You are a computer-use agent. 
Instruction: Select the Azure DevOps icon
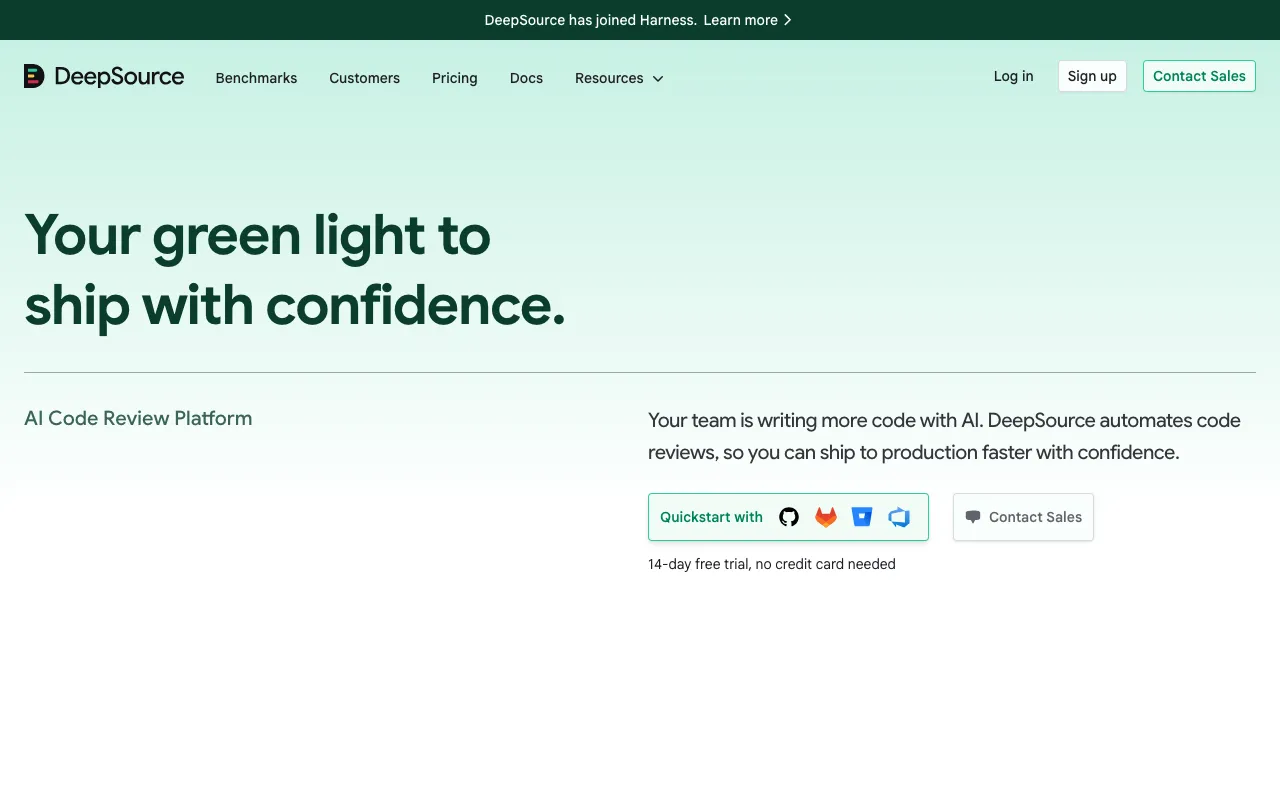click(x=899, y=517)
